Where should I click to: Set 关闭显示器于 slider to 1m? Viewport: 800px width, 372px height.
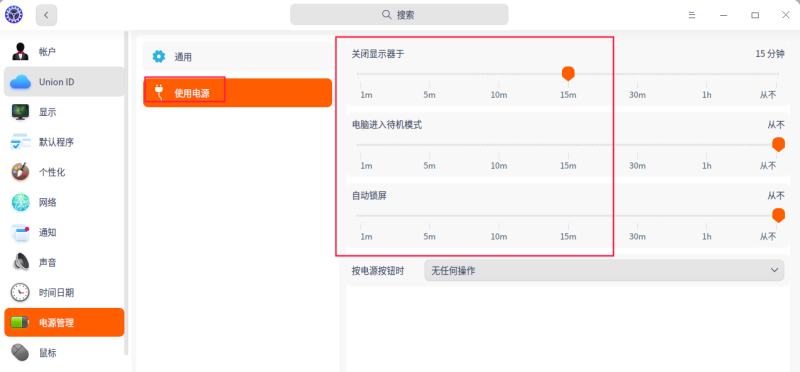pyautogui.click(x=366, y=94)
